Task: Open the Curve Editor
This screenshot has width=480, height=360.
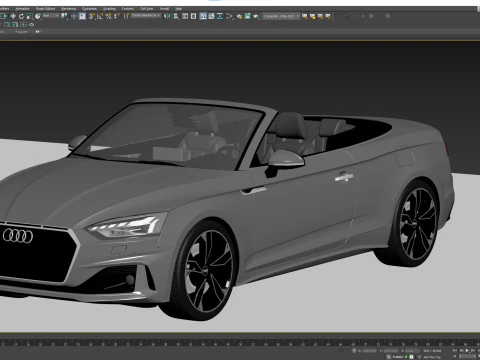Action: 211,16
